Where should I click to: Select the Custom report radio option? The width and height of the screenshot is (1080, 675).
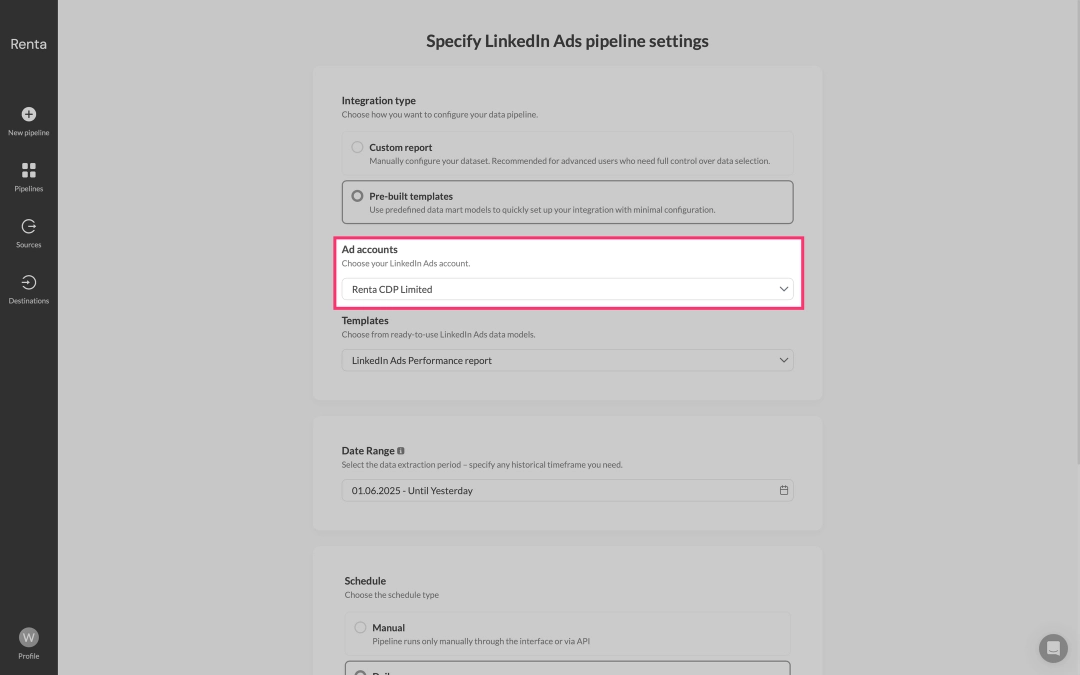pyautogui.click(x=357, y=147)
